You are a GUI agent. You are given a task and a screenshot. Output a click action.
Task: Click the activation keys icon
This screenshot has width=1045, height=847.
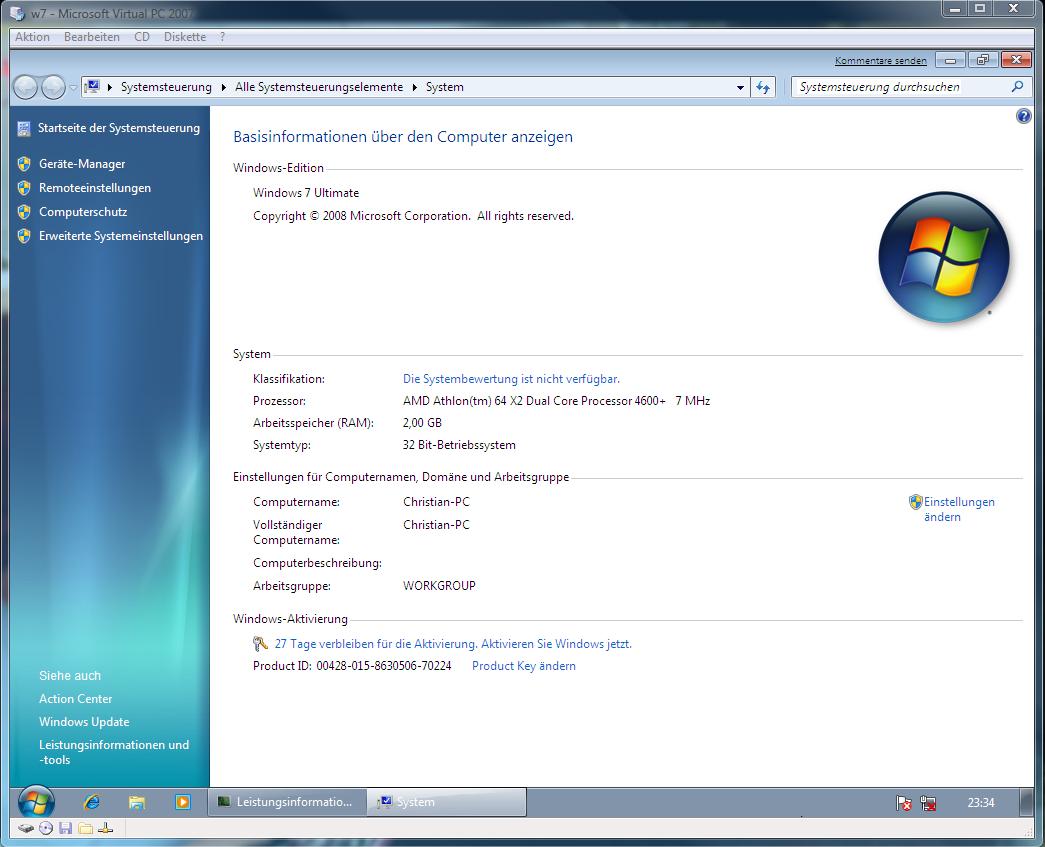coord(260,644)
